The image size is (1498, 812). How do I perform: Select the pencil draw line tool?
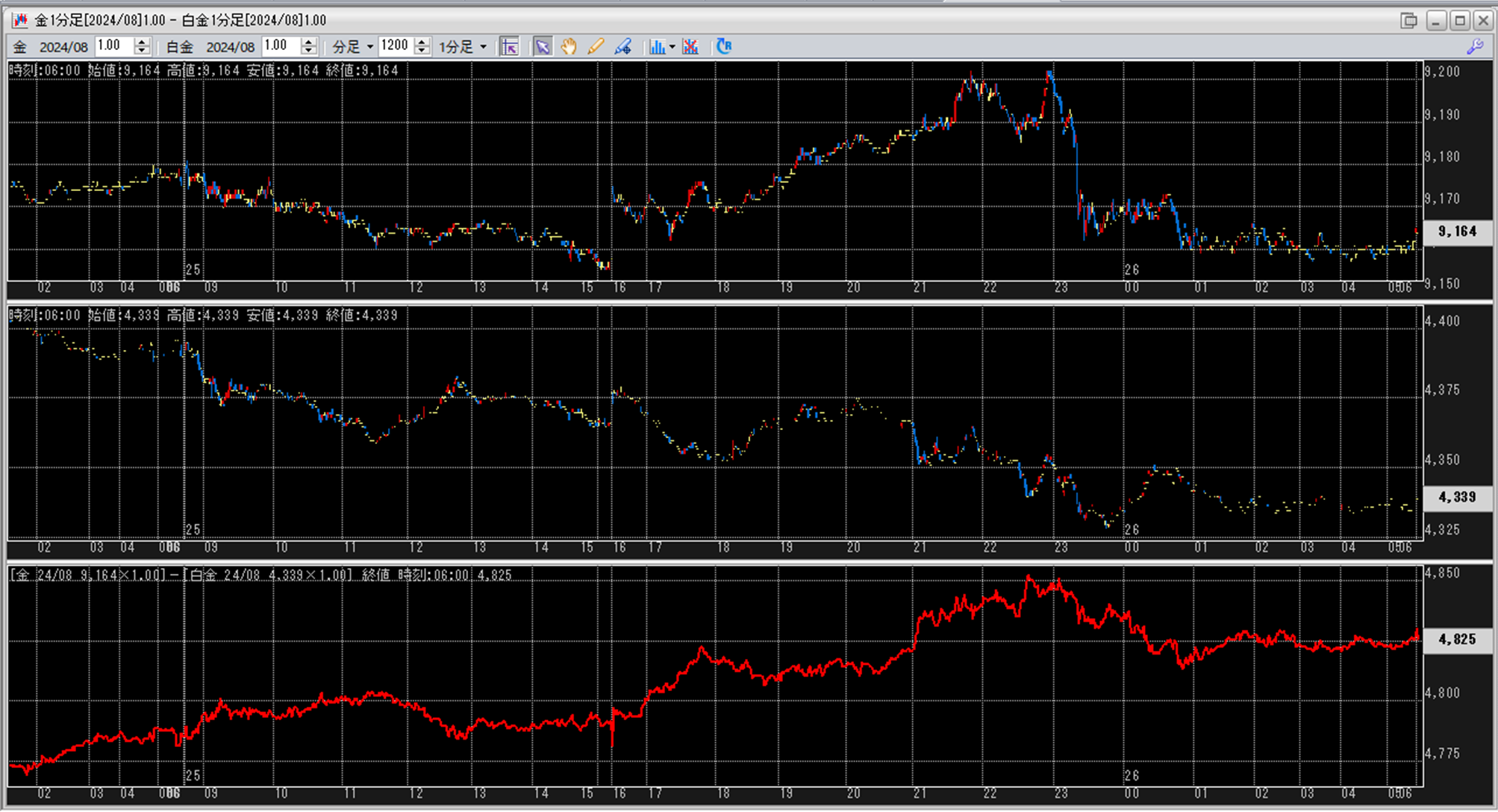596,47
